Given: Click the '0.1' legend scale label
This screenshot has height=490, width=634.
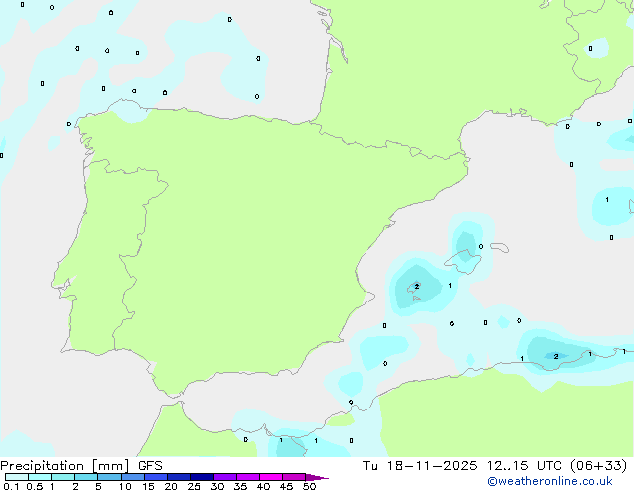Looking at the screenshot, I should [x=11, y=486].
